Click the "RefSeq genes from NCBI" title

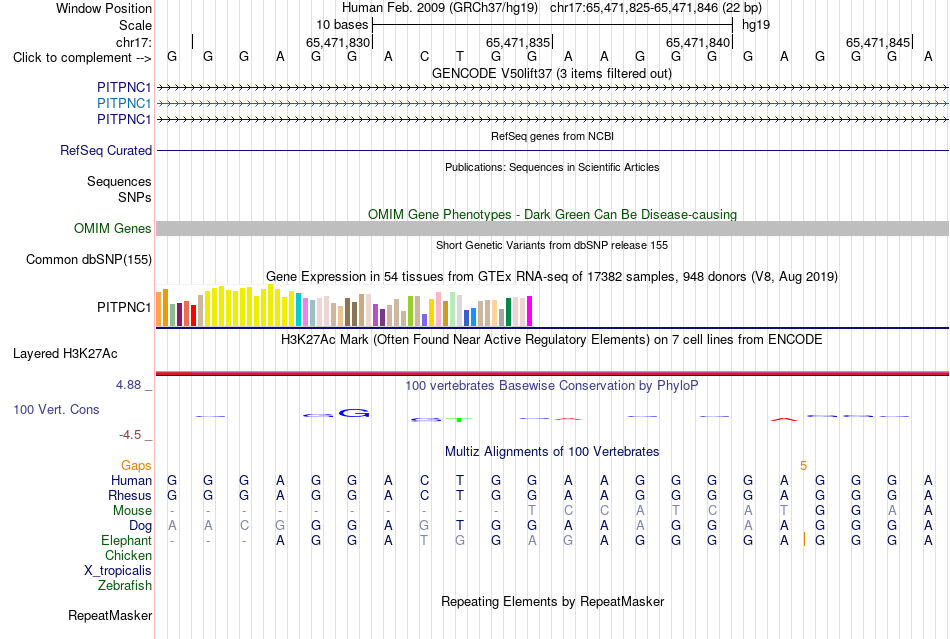coord(552,136)
